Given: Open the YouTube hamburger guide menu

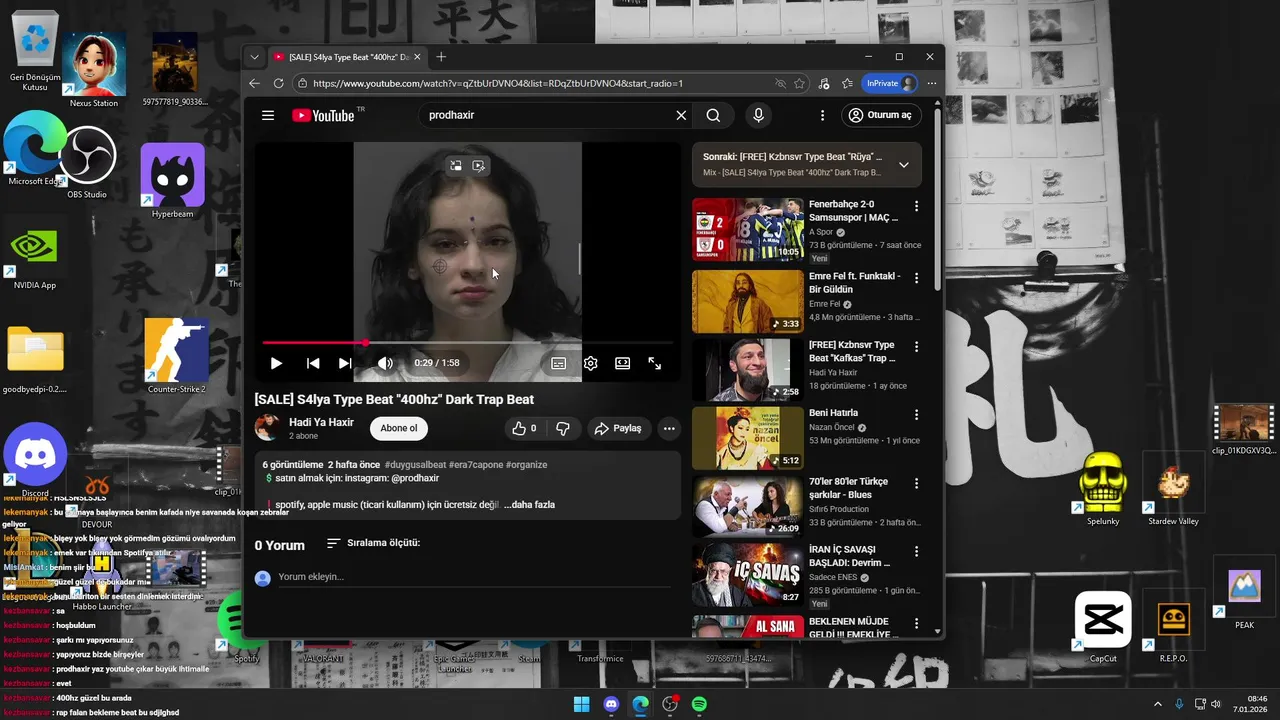Looking at the screenshot, I should point(268,115).
